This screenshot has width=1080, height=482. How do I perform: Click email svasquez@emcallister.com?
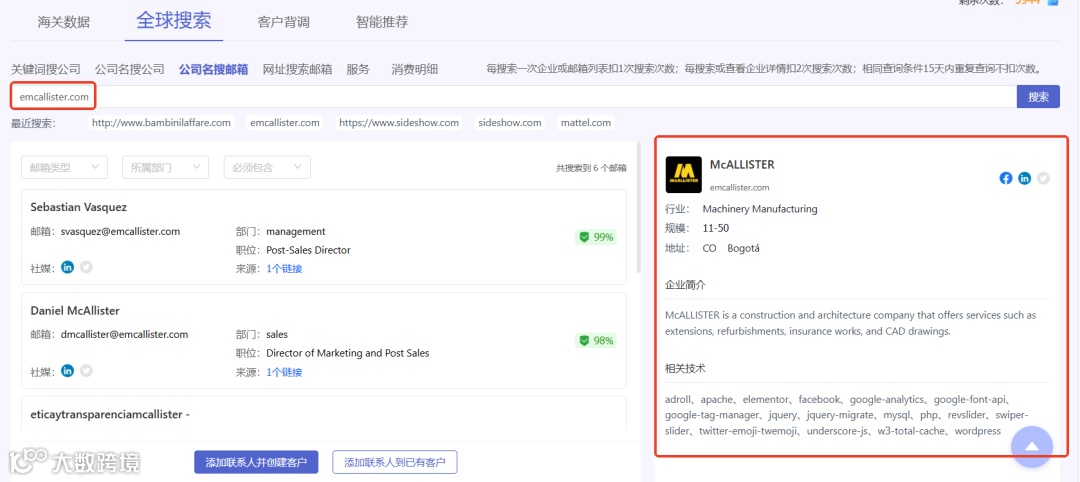(x=120, y=231)
